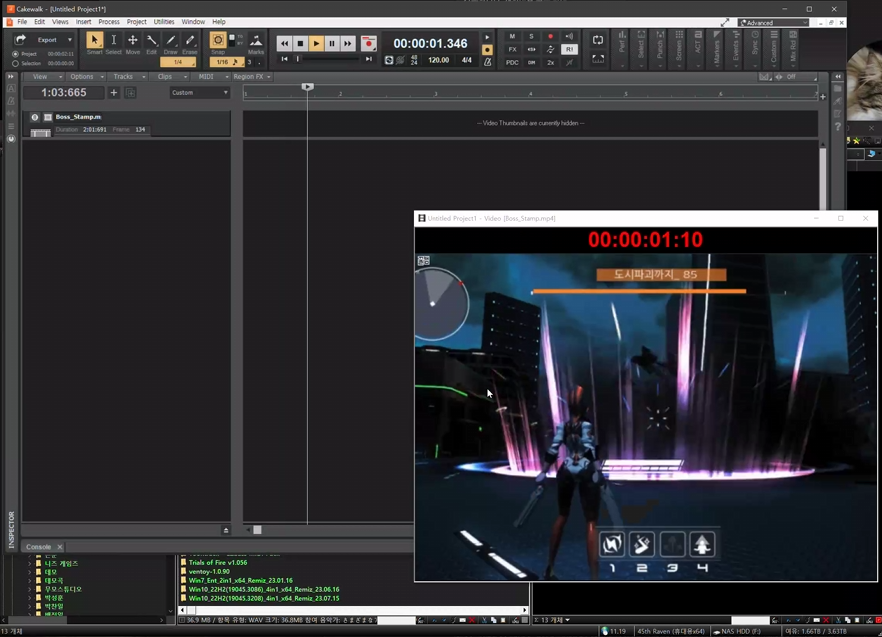Open the Views menu
882x637 pixels.
(x=60, y=22)
